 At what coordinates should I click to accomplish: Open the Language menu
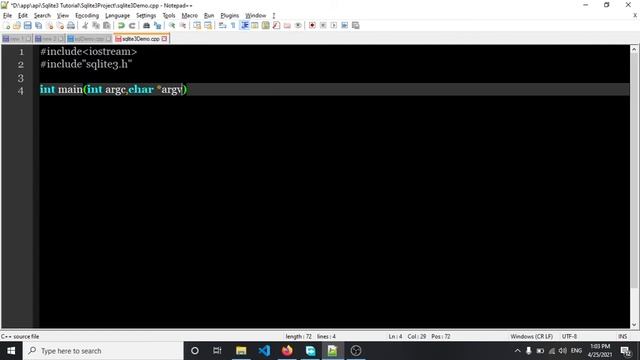pyautogui.click(x=117, y=16)
